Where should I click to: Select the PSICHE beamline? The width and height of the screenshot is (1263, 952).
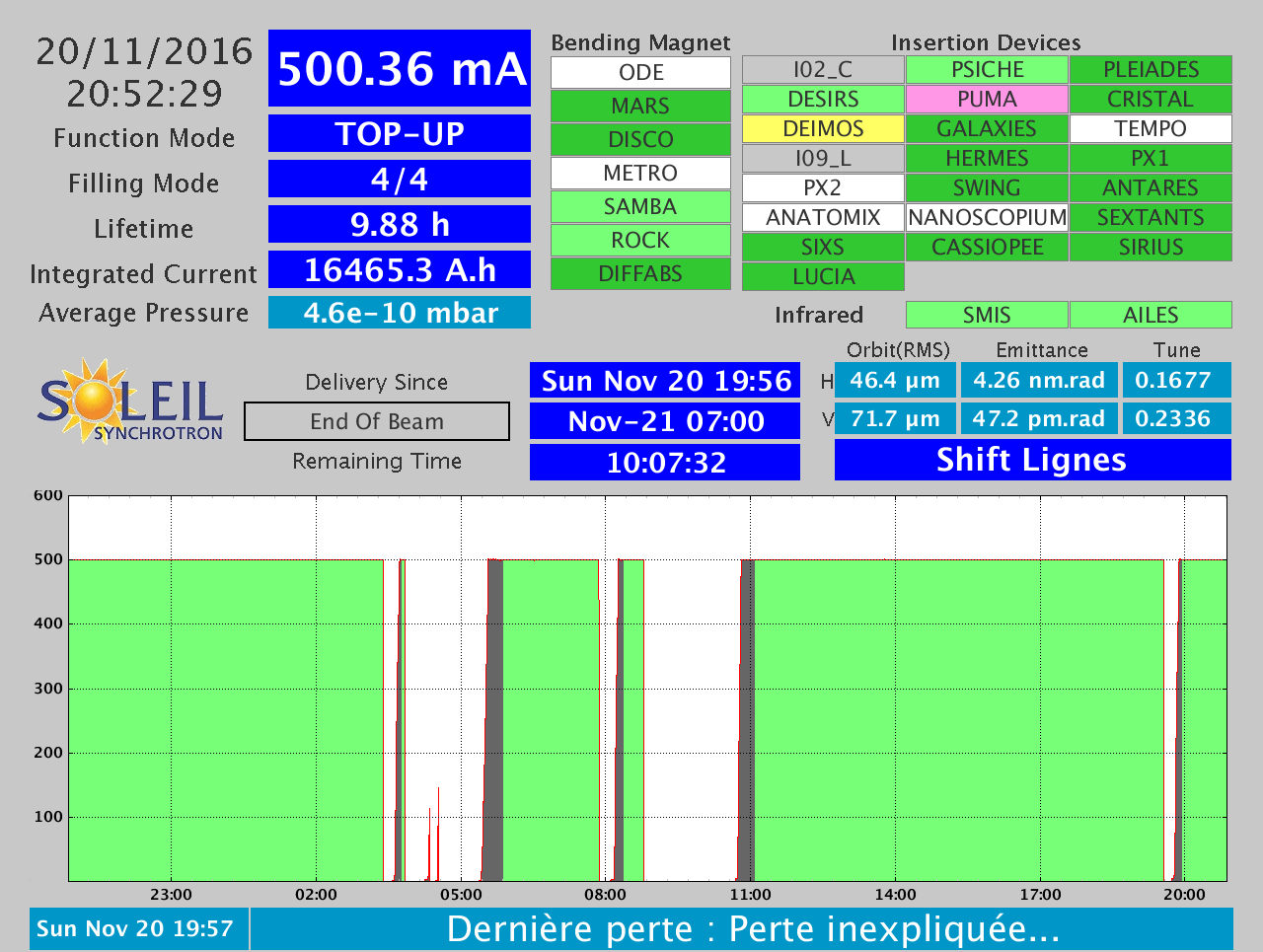pyautogui.click(x=987, y=69)
